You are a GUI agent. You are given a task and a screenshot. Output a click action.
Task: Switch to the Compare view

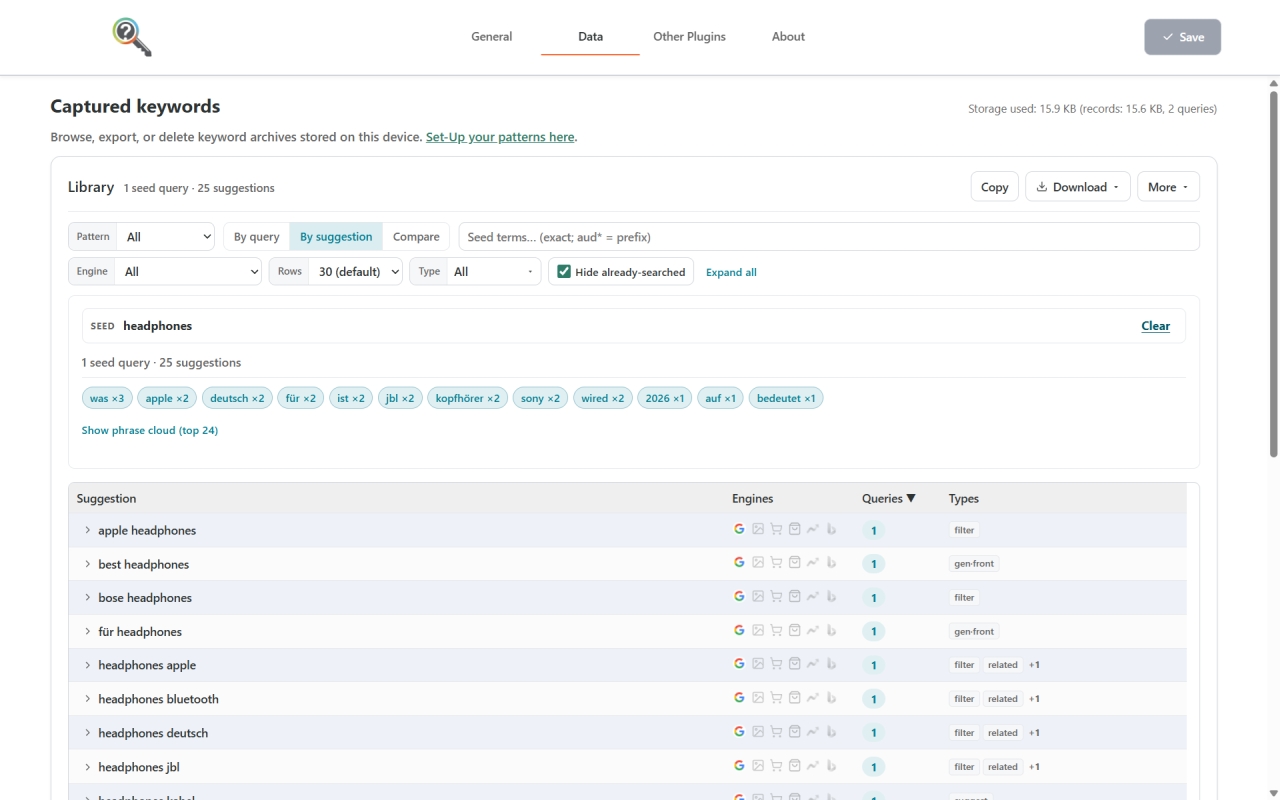click(x=416, y=237)
